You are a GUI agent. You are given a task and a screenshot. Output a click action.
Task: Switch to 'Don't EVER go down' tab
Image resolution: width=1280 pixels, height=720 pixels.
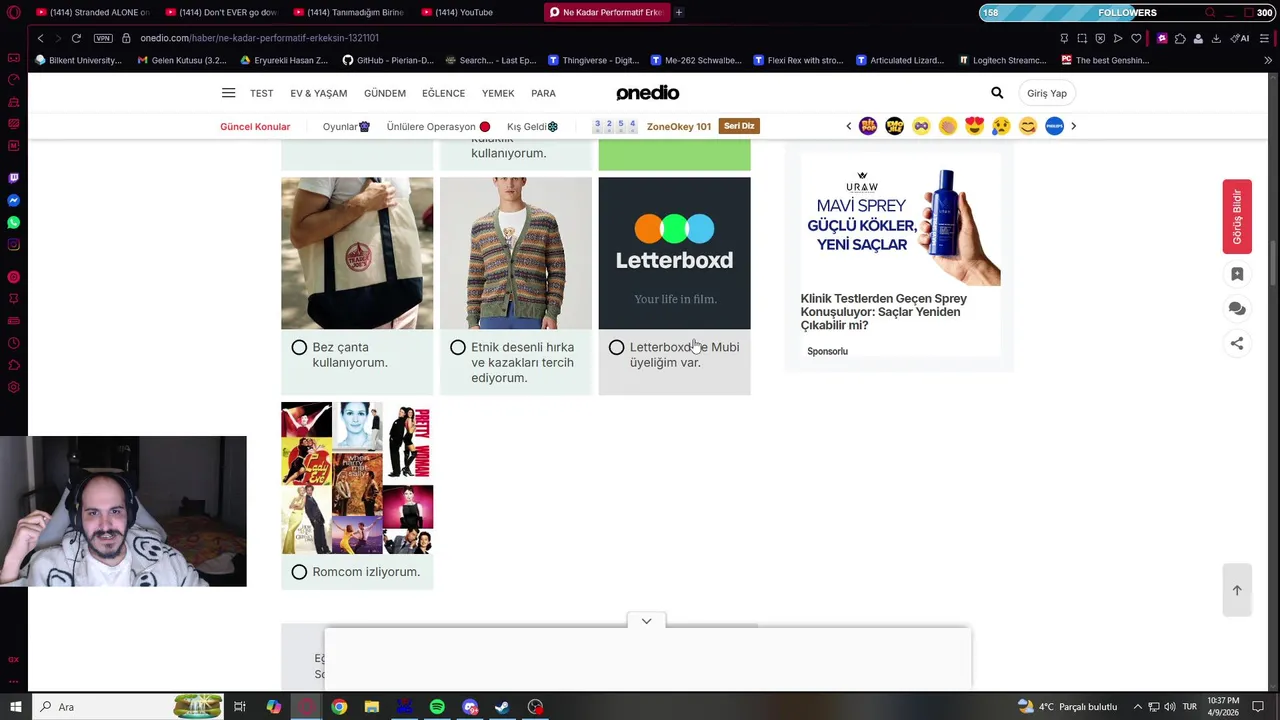[221, 12]
